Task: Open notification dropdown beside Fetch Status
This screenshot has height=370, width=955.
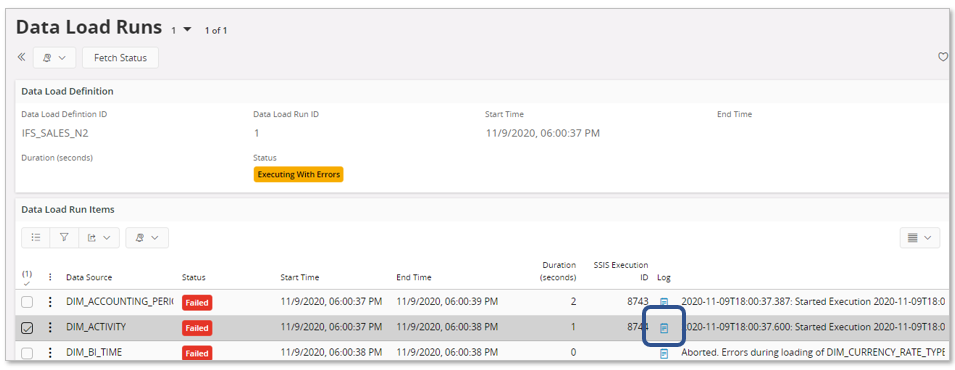Action: coord(54,58)
